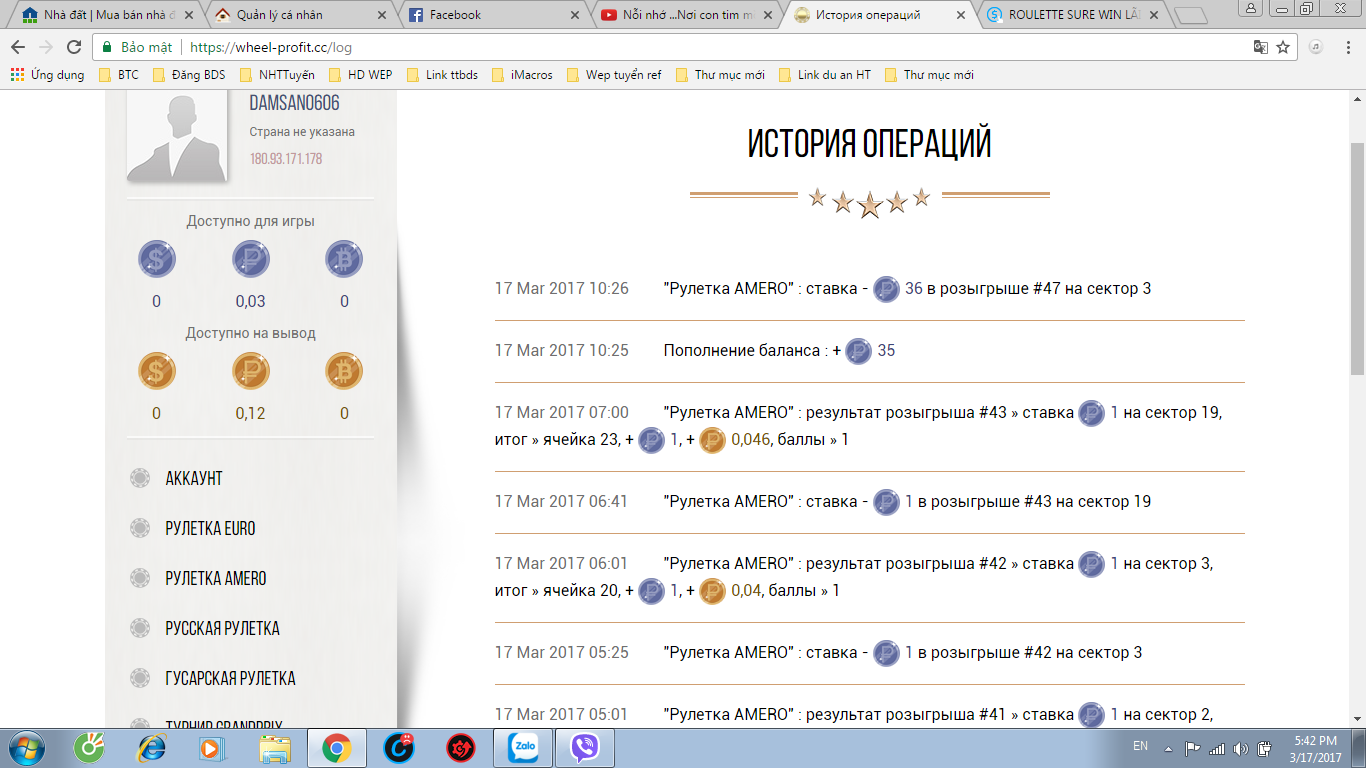The image size is (1366, 768).
Task: Close the История операций tab
Action: click(x=961, y=15)
